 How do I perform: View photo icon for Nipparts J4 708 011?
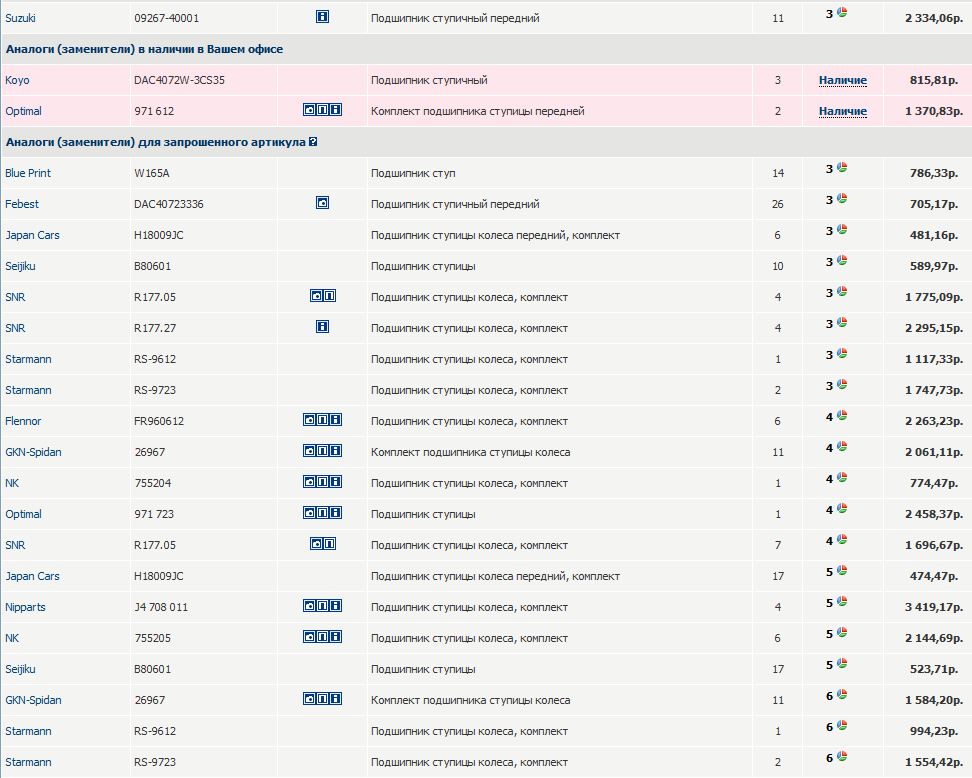pyautogui.click(x=309, y=606)
